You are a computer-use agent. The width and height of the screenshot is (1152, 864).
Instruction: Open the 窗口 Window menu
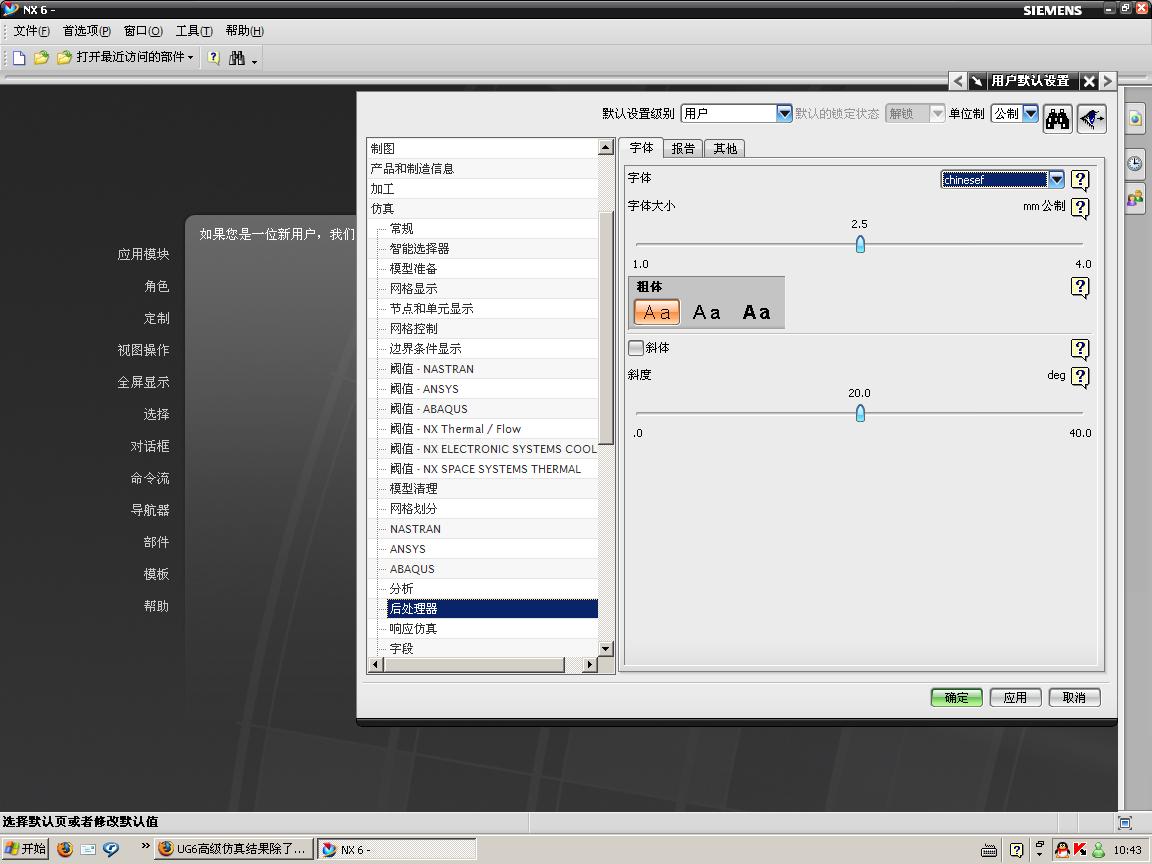point(143,31)
